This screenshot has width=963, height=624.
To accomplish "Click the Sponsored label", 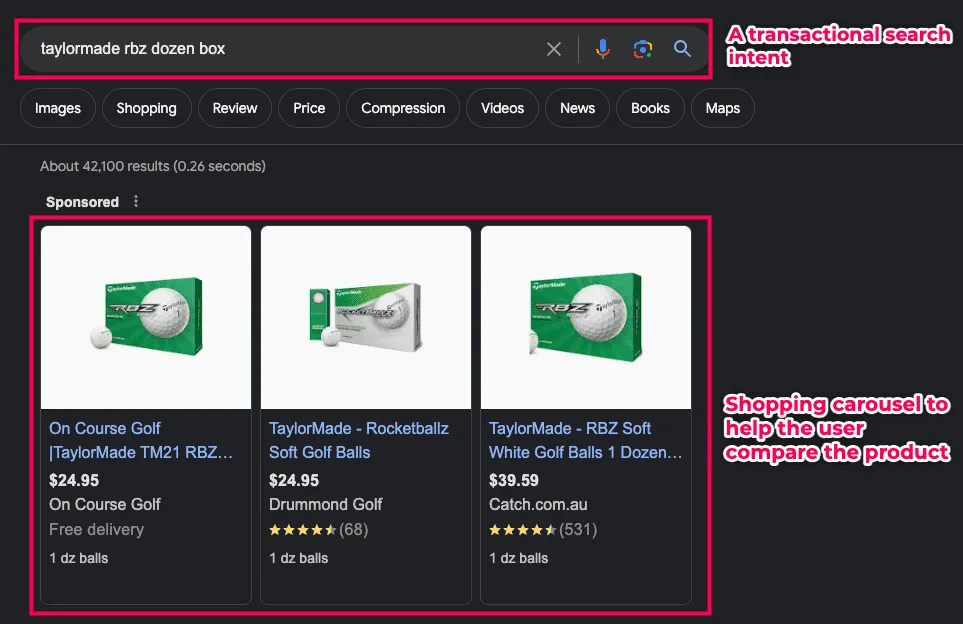I will (82, 202).
